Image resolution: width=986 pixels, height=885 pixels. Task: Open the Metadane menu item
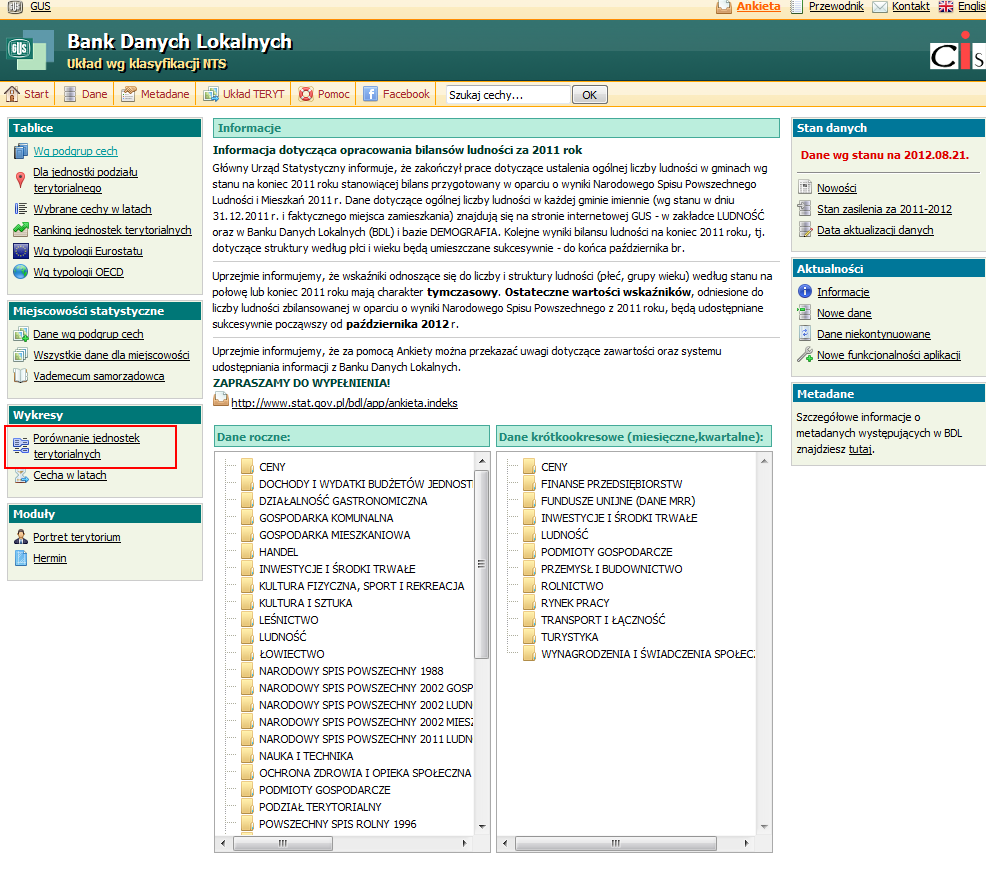156,94
